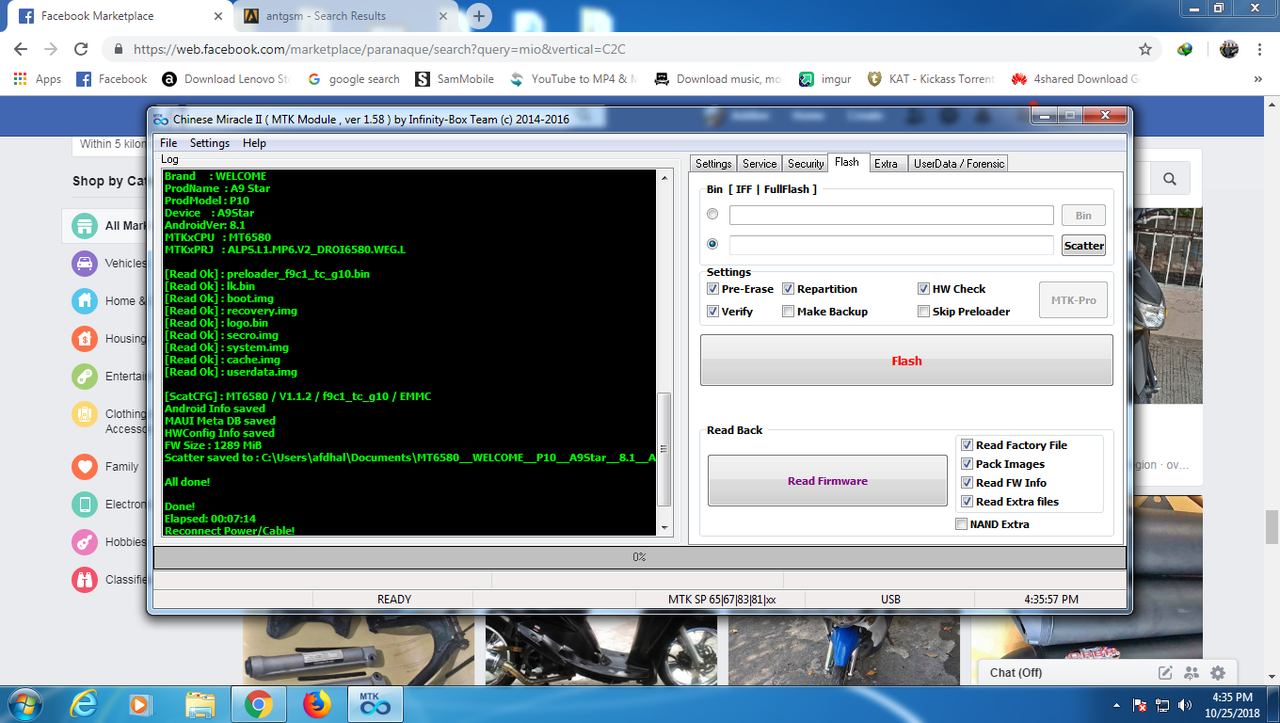Open the Housing category icon in Facebook sidebar
Viewport: 1280px width, 723px height.
point(85,339)
